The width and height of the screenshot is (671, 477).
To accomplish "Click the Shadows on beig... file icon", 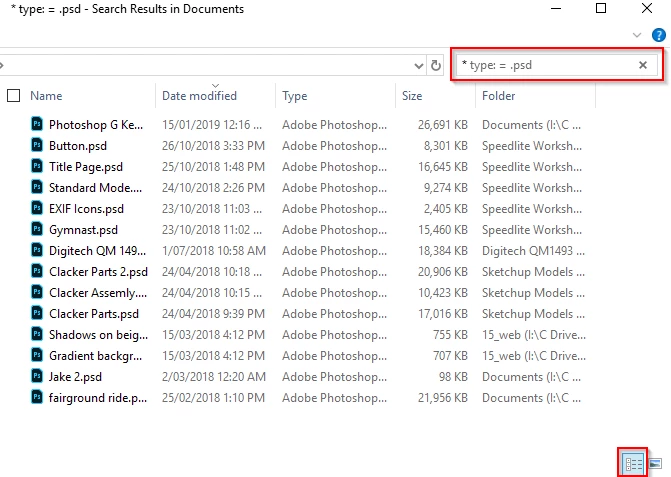I will pyautogui.click(x=37, y=334).
